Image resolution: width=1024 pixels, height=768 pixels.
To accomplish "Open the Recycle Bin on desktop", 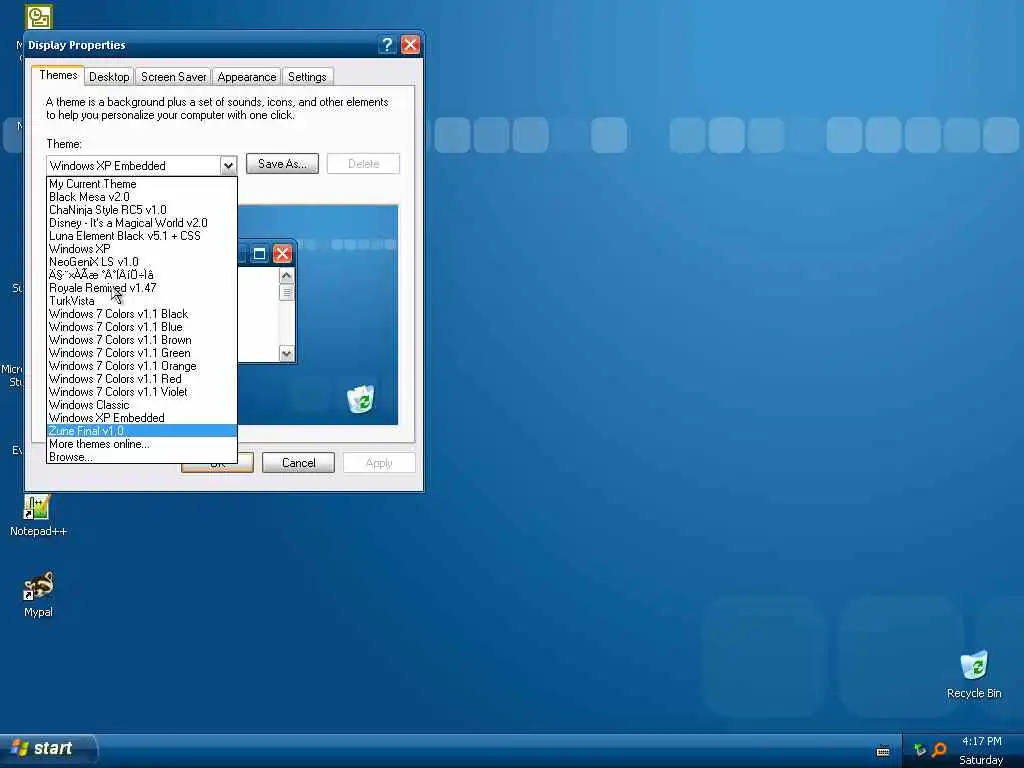I will pyautogui.click(x=974, y=675).
